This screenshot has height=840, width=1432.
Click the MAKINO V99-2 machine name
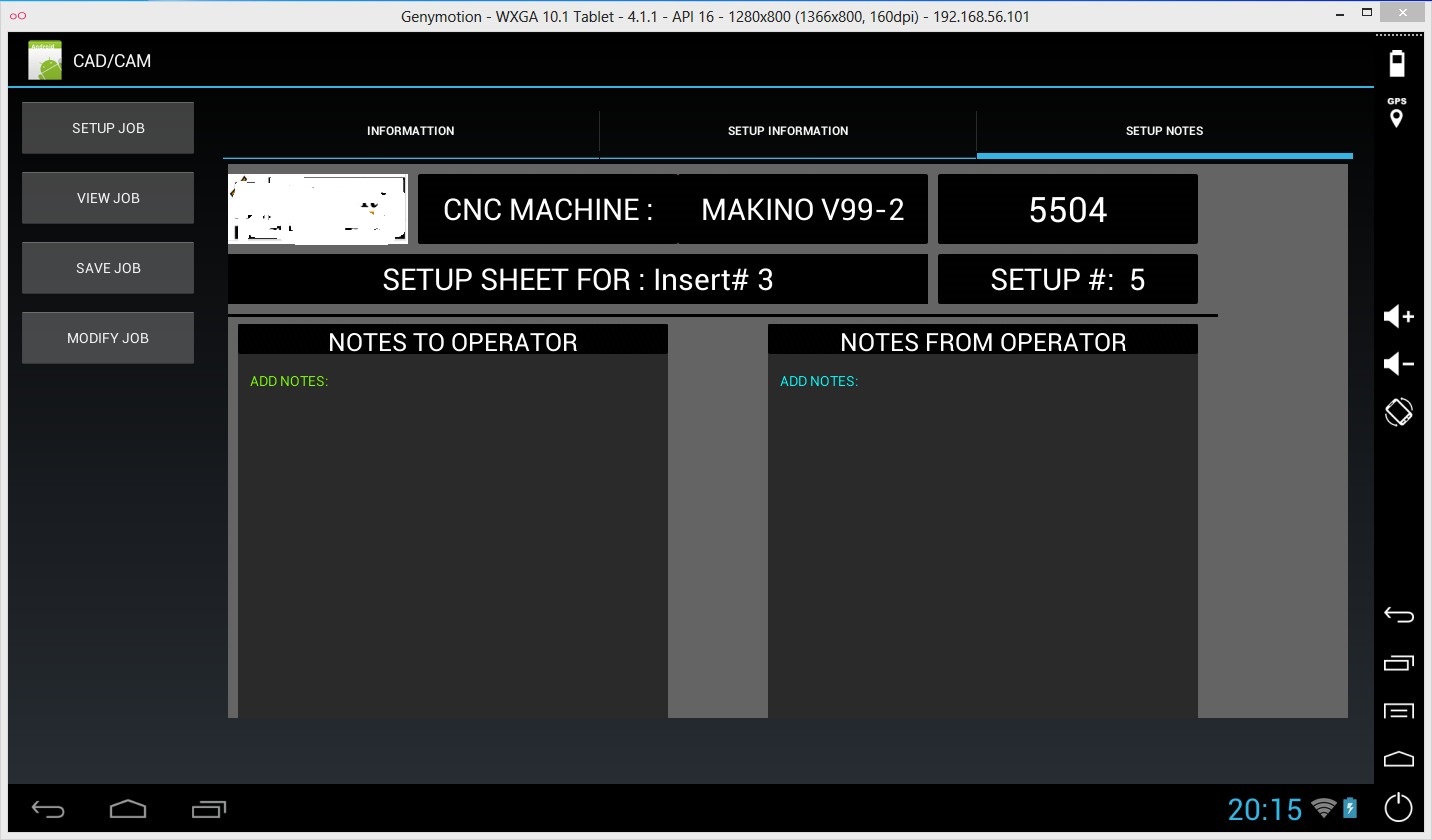(803, 209)
